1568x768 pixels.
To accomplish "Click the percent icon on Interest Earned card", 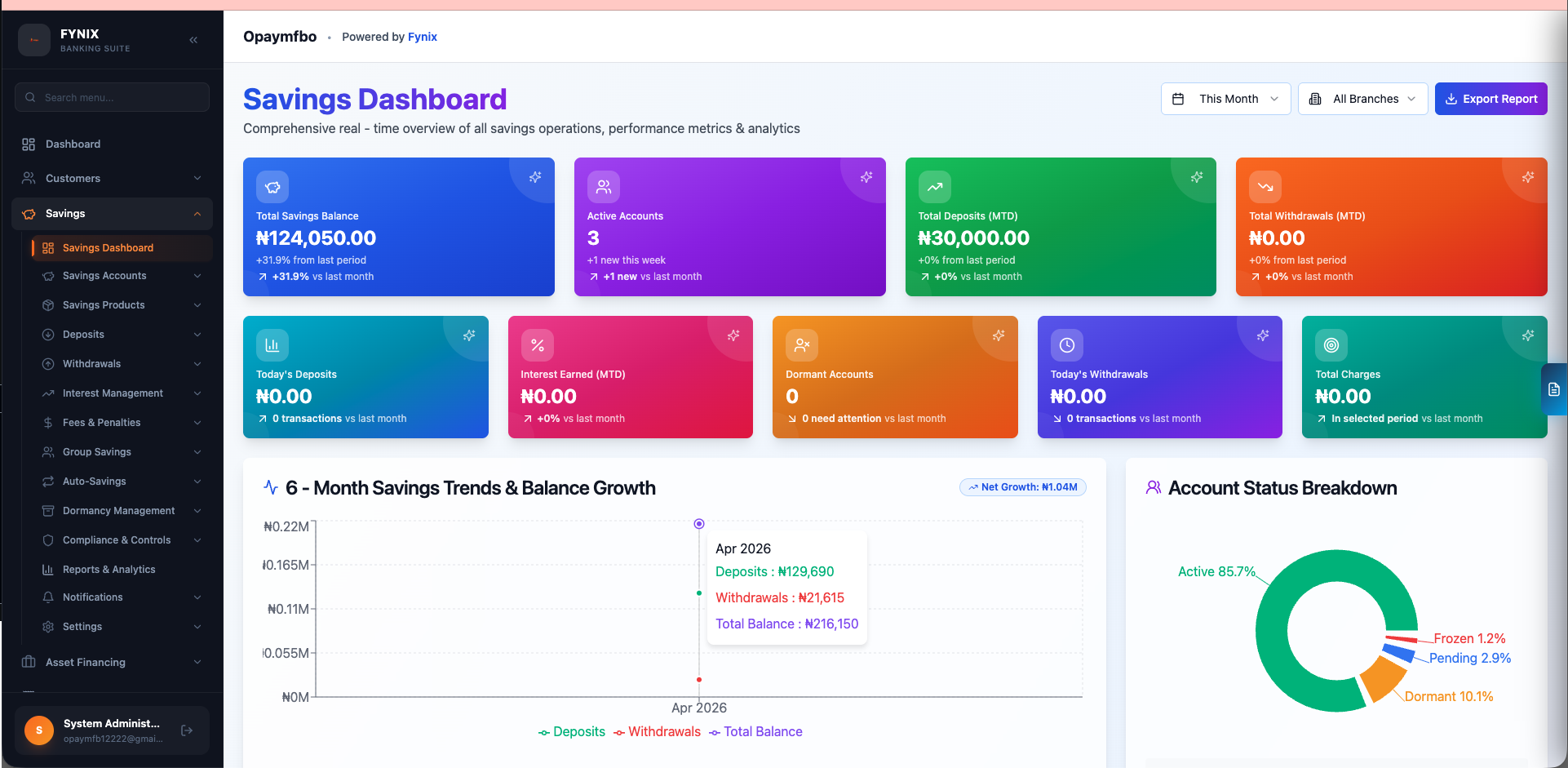I will (538, 345).
